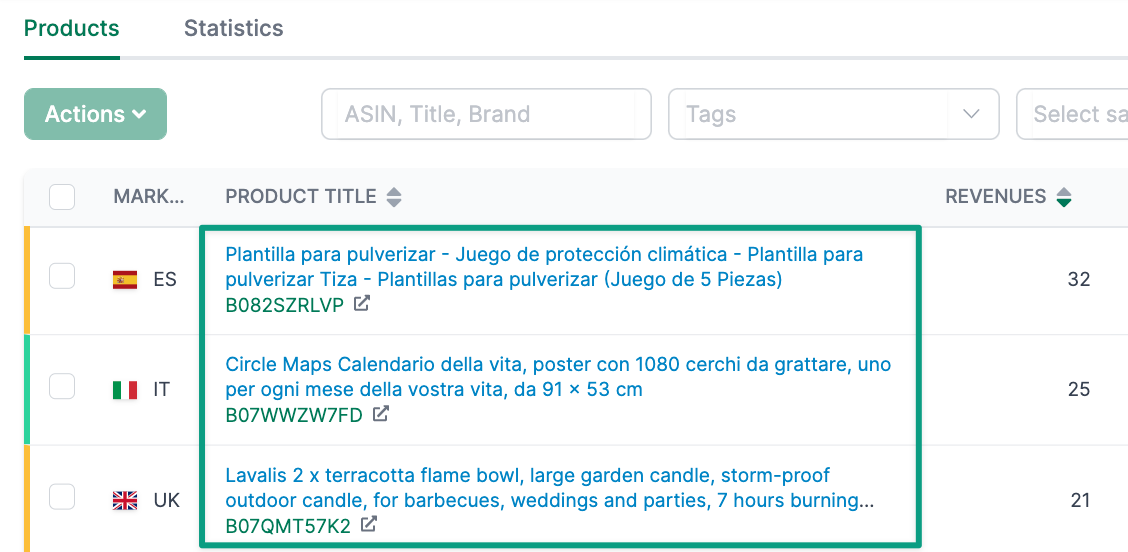
Task: Check the IT product row checkbox
Action: coord(62,387)
